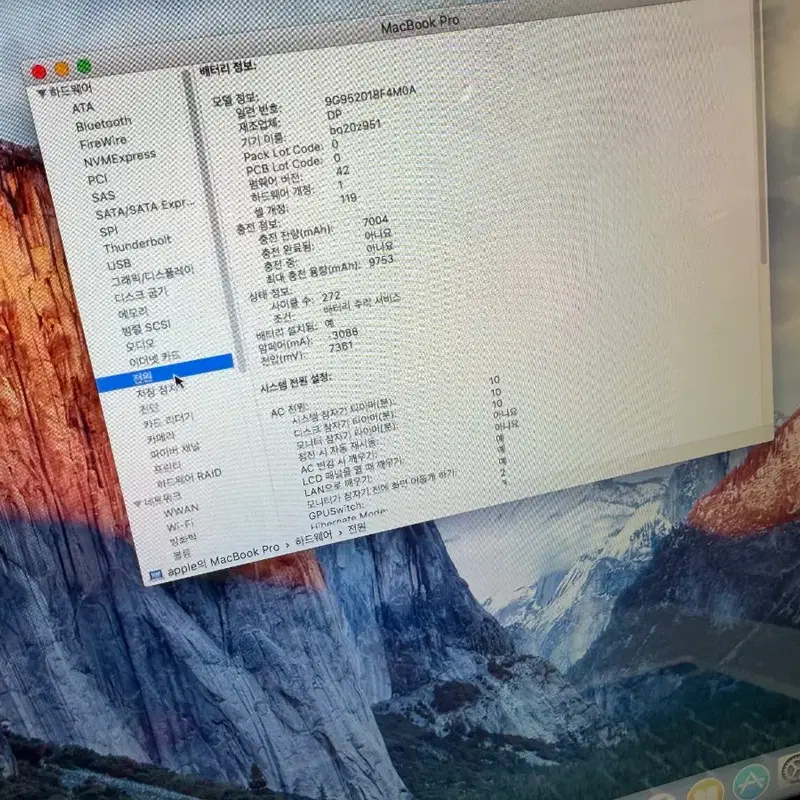Open the 병렬 SCSI entry
This screenshot has width=800, height=800.
[146, 327]
